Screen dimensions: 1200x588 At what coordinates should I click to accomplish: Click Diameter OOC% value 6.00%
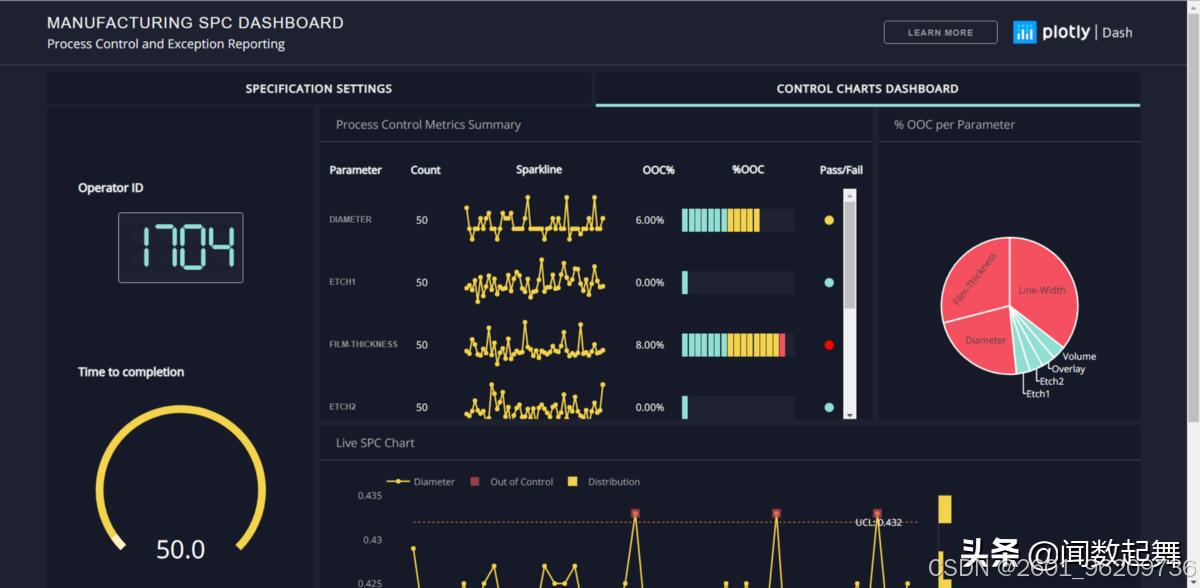(650, 220)
